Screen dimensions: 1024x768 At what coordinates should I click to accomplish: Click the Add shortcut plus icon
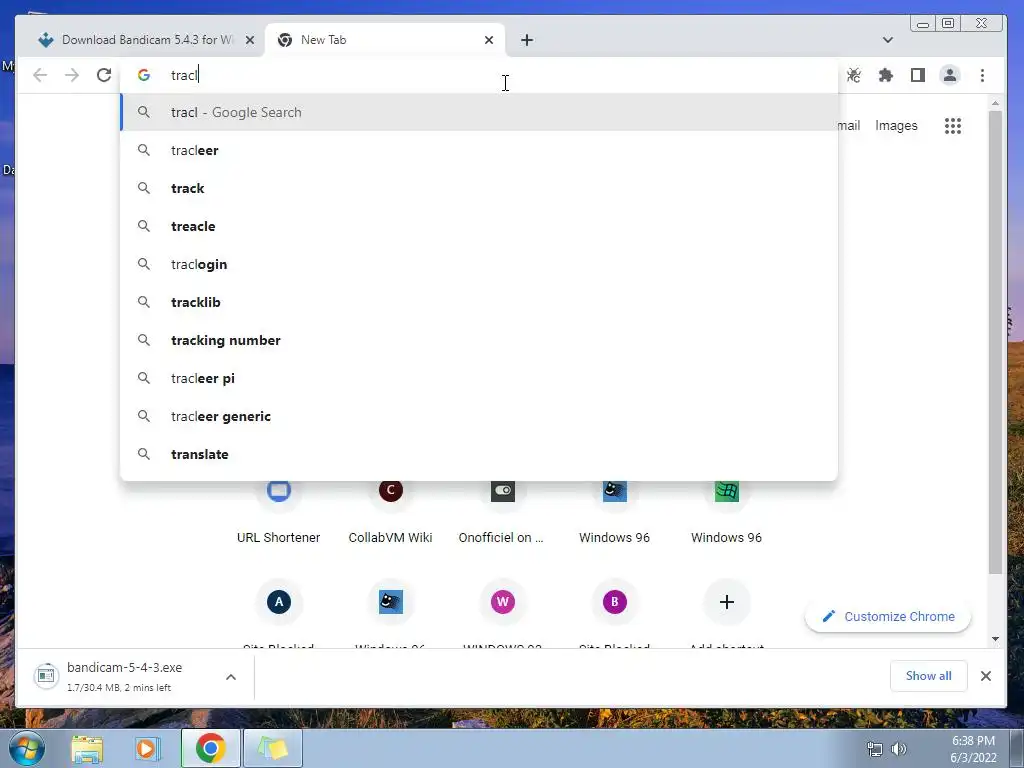coord(726,601)
